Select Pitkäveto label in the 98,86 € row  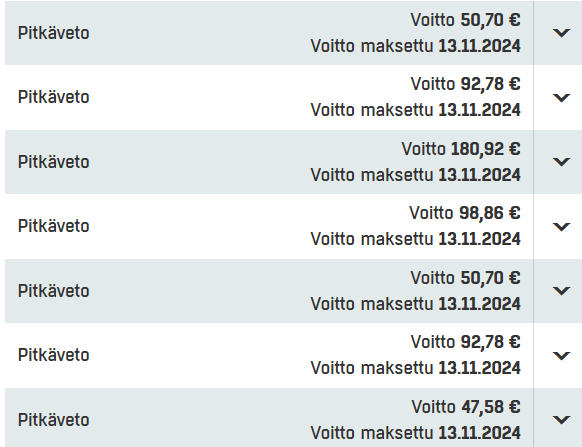53,226
